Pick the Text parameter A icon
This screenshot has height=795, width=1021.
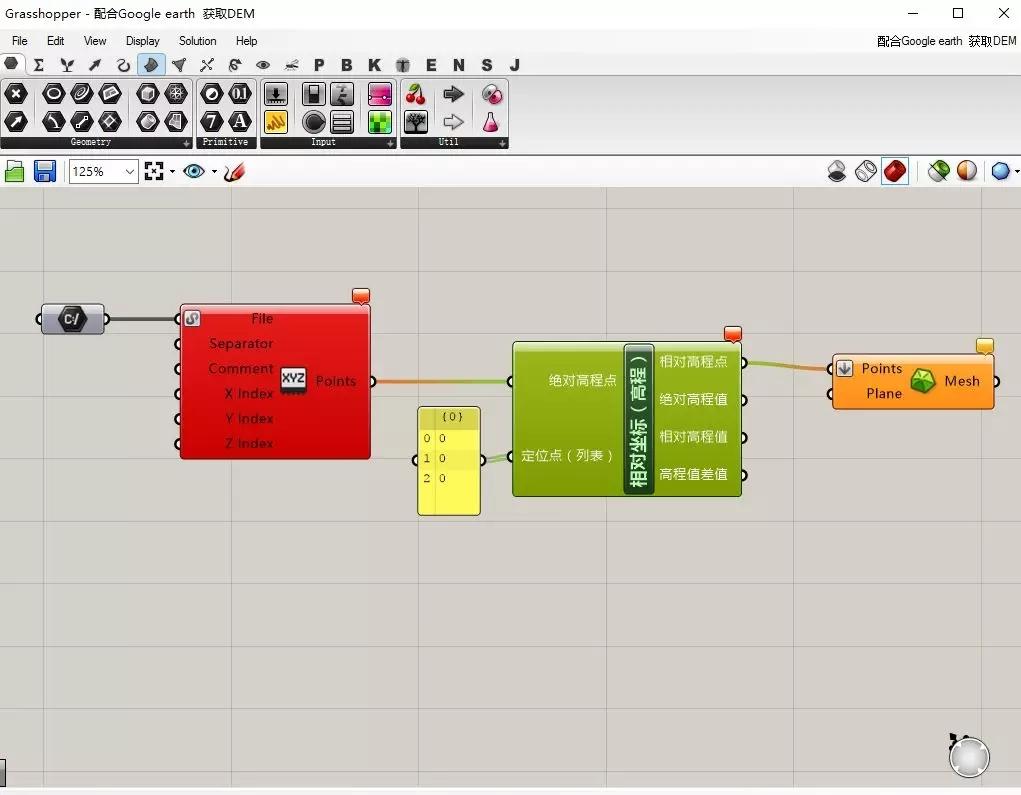(x=240, y=121)
